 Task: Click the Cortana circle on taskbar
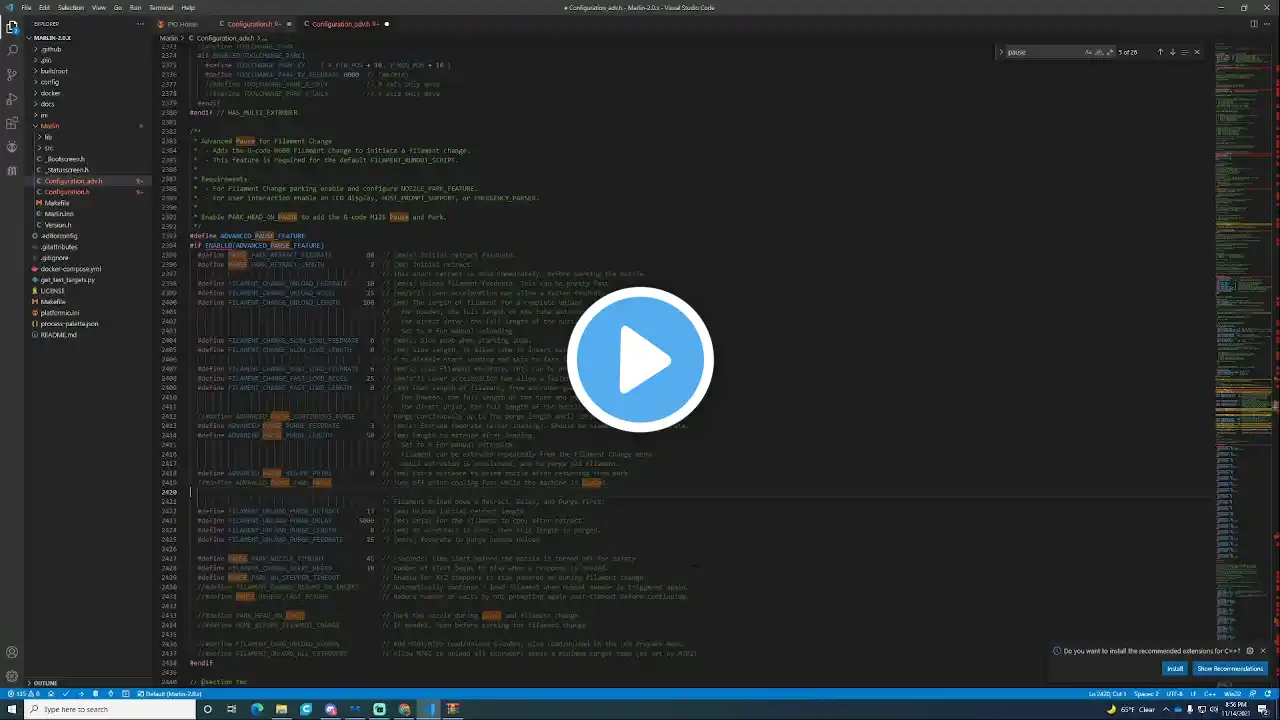(208, 709)
